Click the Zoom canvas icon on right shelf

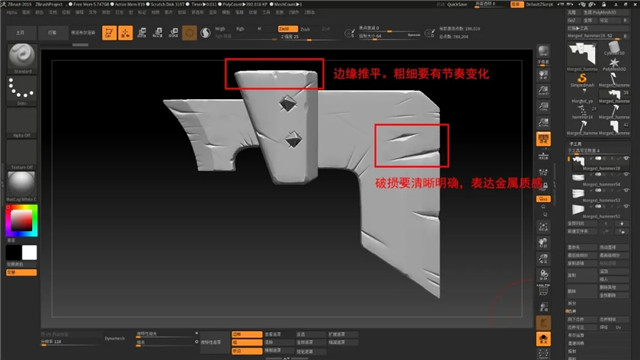click(x=543, y=91)
